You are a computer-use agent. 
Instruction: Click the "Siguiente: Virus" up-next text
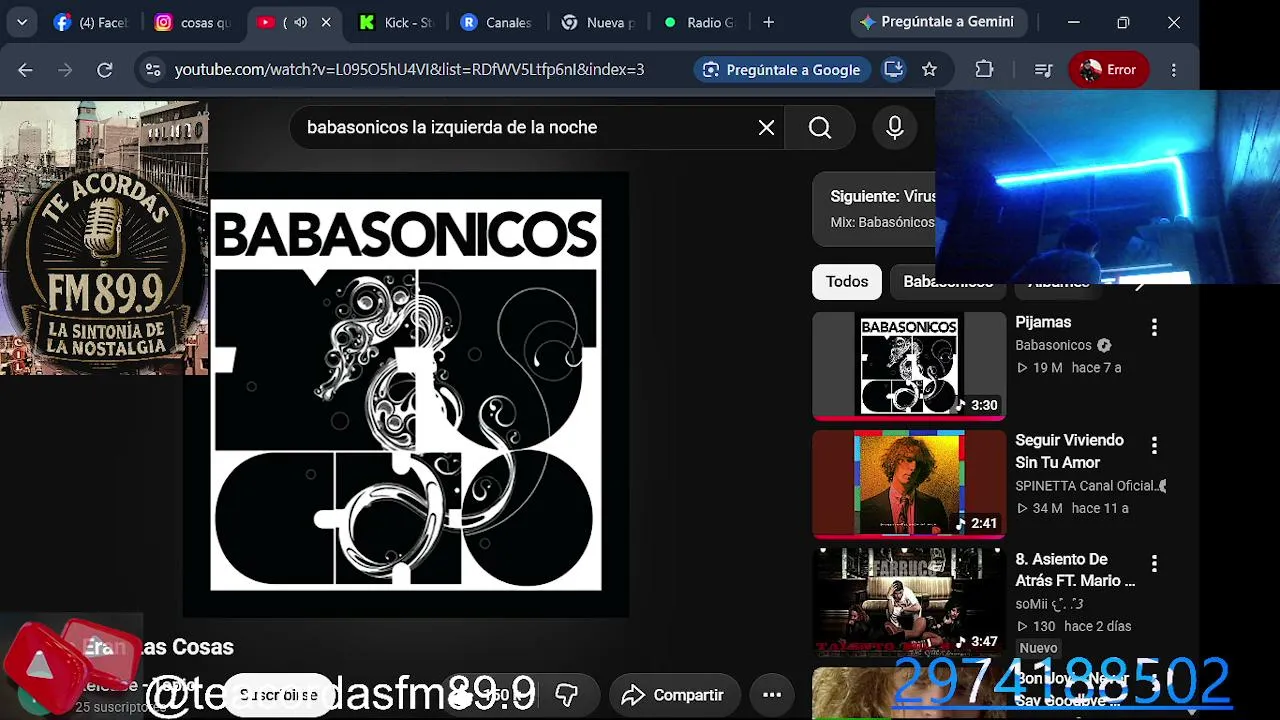883,197
